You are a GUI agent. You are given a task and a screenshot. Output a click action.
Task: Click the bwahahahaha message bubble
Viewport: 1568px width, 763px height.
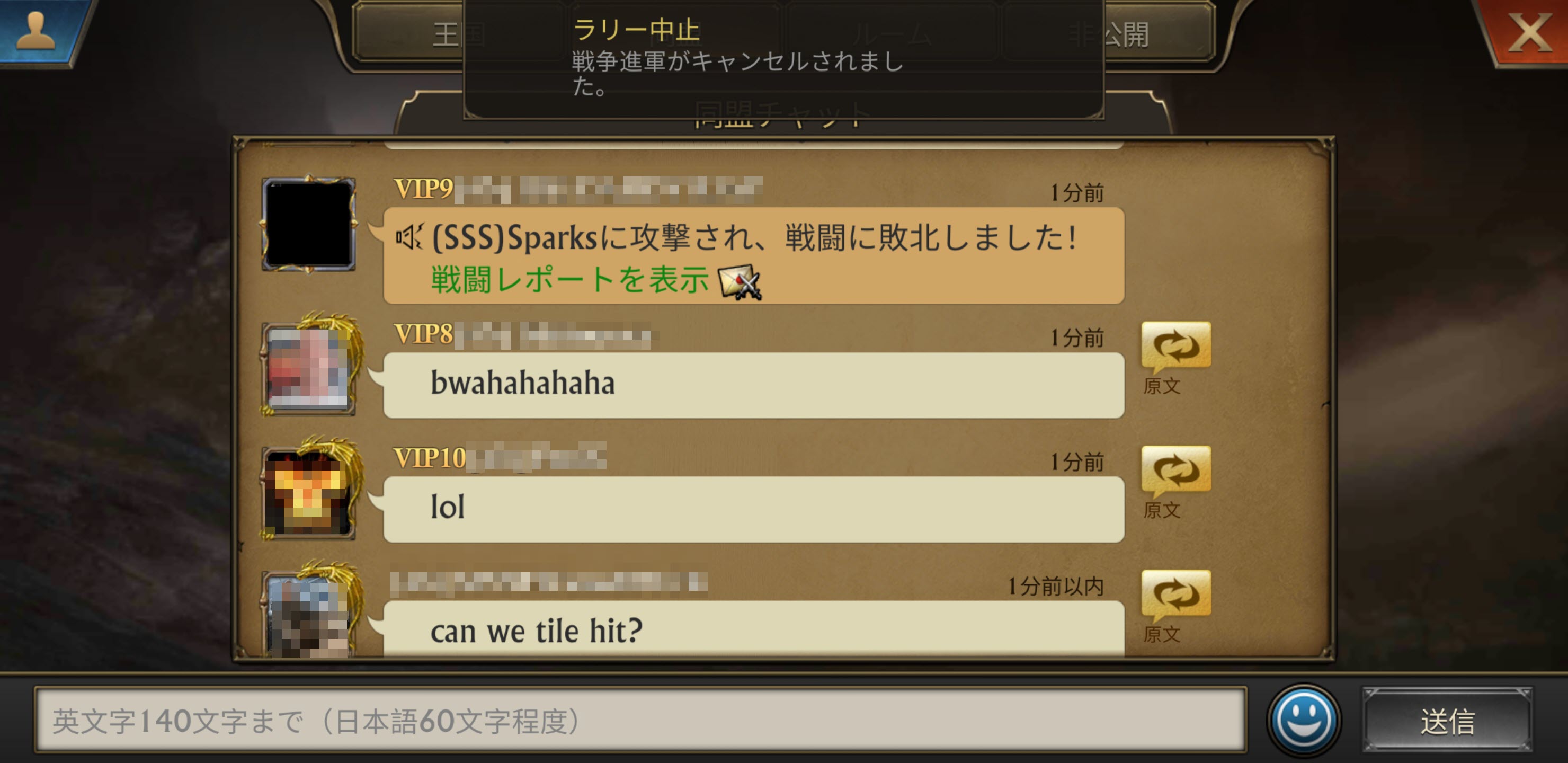754,385
